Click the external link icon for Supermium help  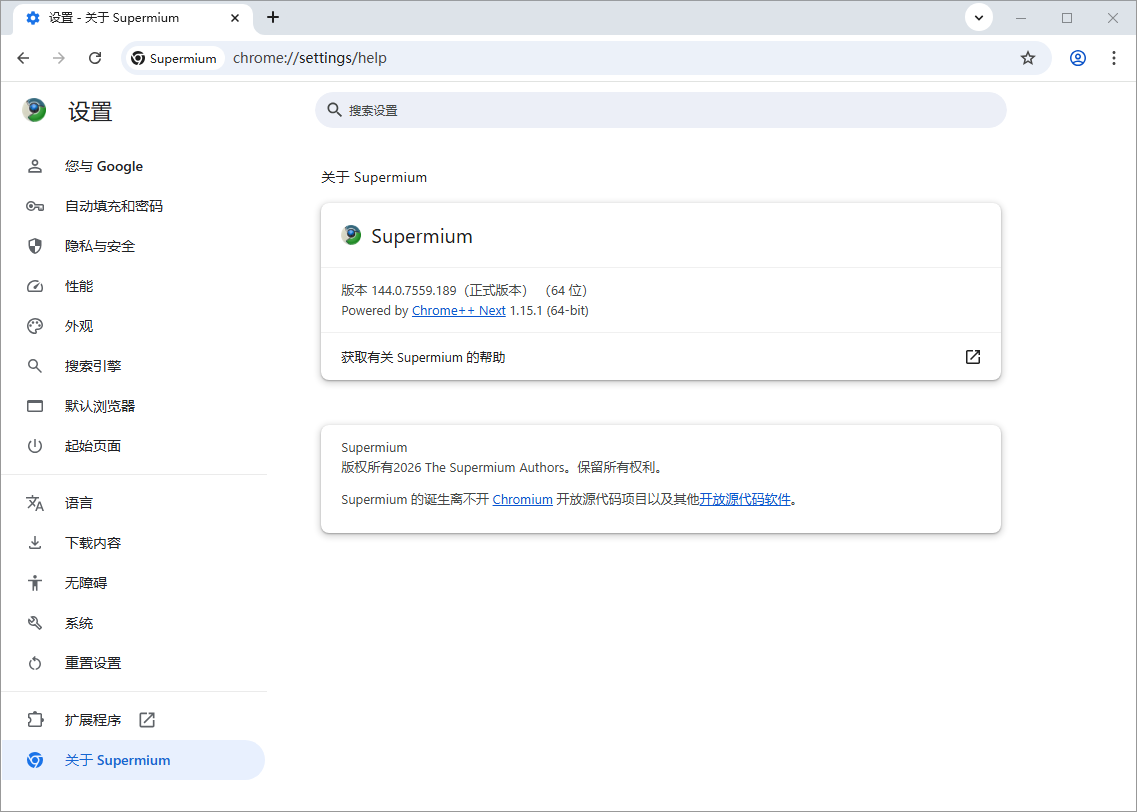pyautogui.click(x=972, y=357)
